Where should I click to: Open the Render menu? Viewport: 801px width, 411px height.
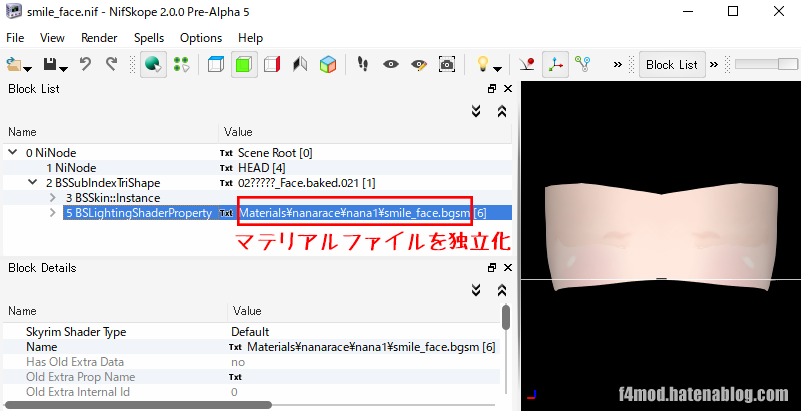click(x=99, y=38)
